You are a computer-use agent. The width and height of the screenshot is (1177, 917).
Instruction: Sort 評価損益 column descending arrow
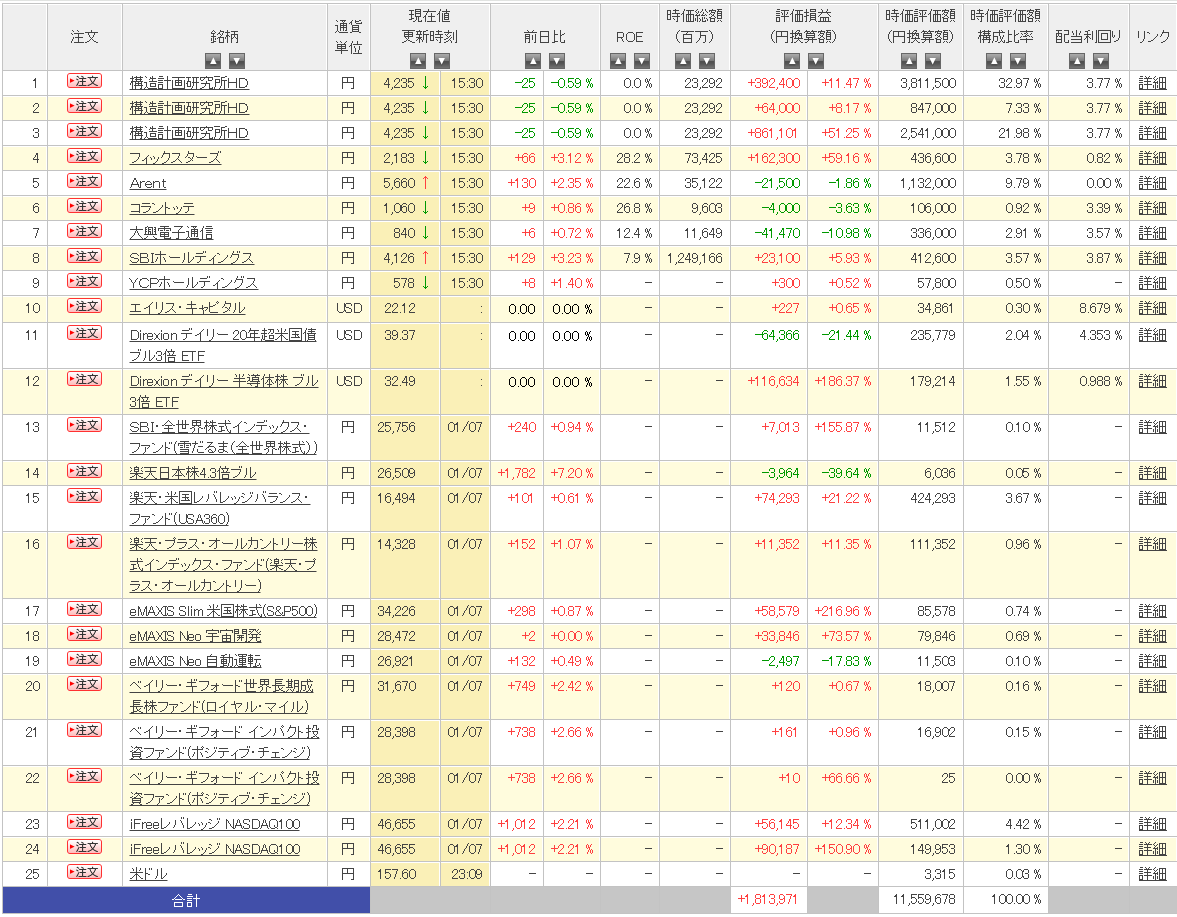pyautogui.click(x=816, y=61)
